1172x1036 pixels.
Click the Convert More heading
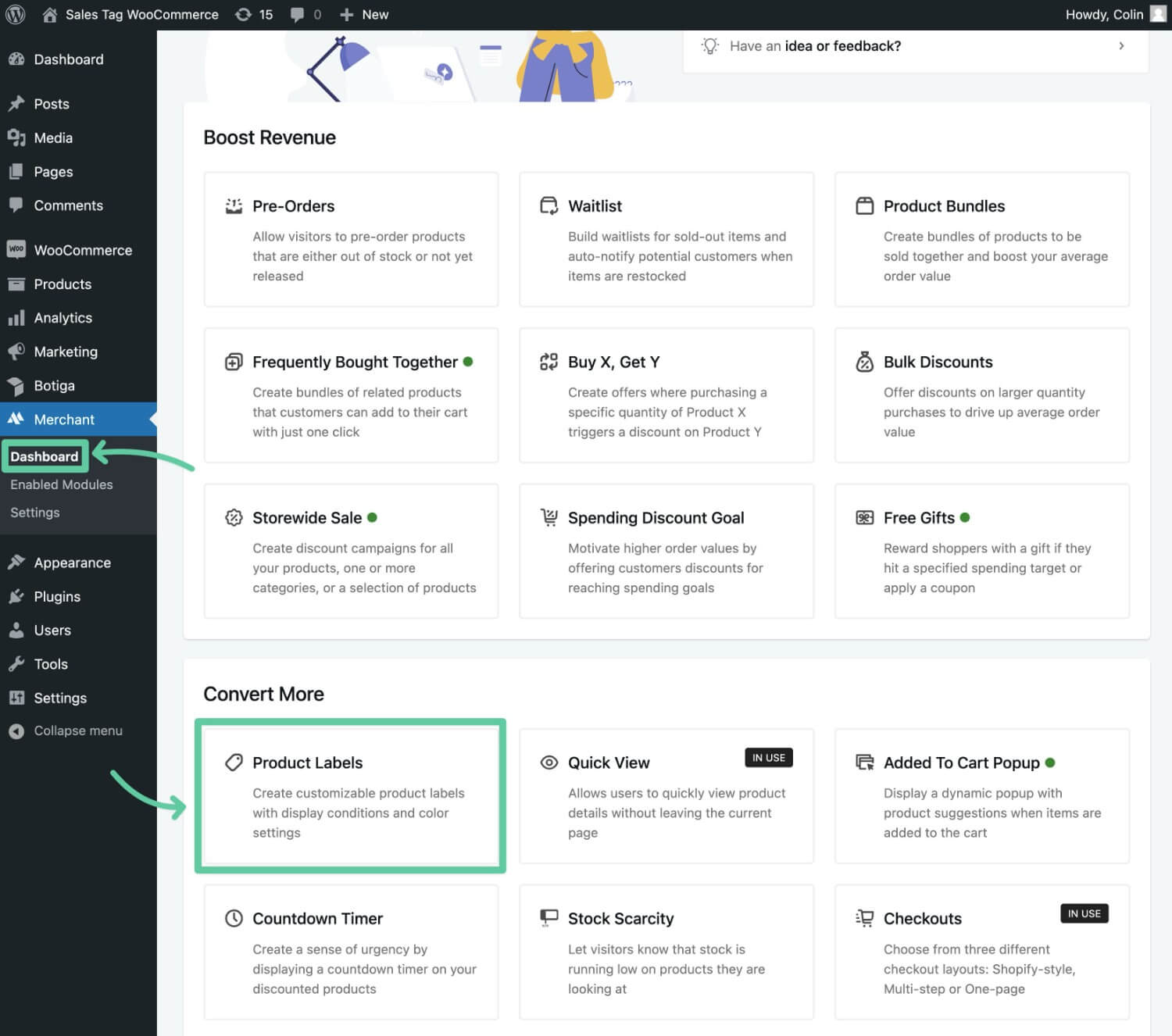[264, 694]
